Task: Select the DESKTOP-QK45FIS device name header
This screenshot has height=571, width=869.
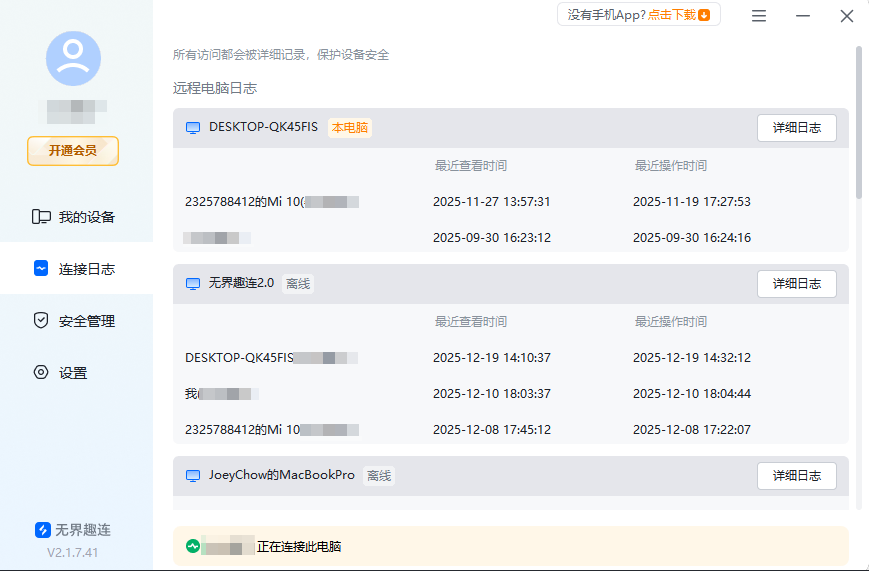Action: click(263, 127)
